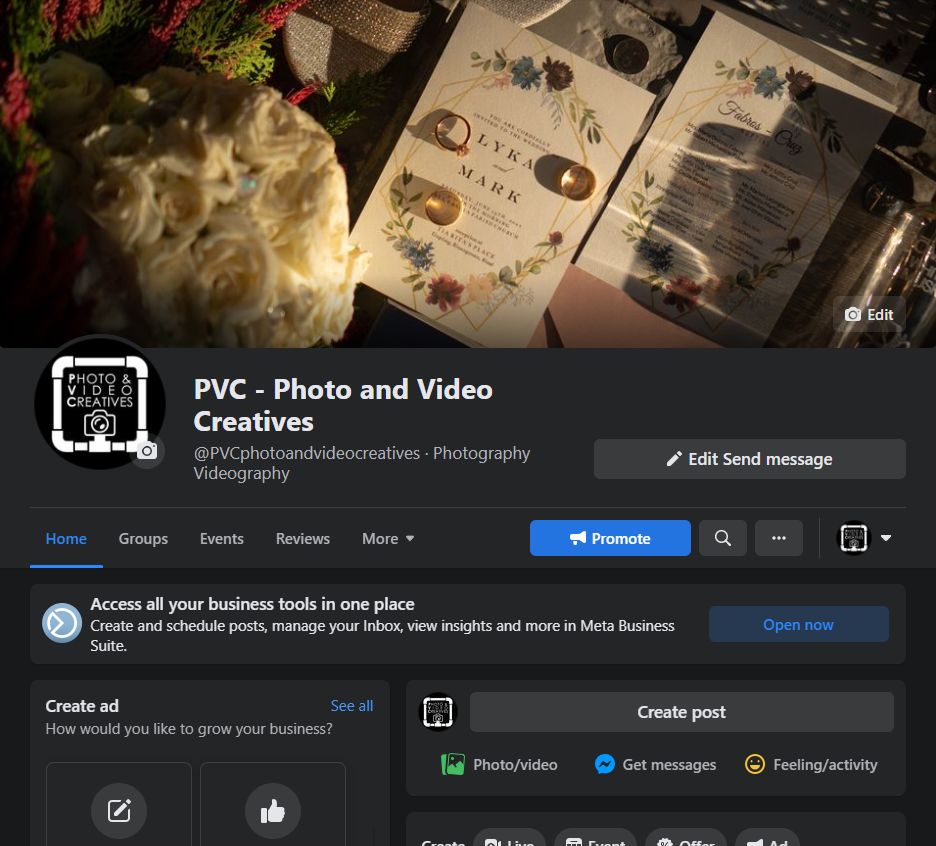This screenshot has height=846, width=936.
Task: Click the Edit cover photo button
Action: 869,315
